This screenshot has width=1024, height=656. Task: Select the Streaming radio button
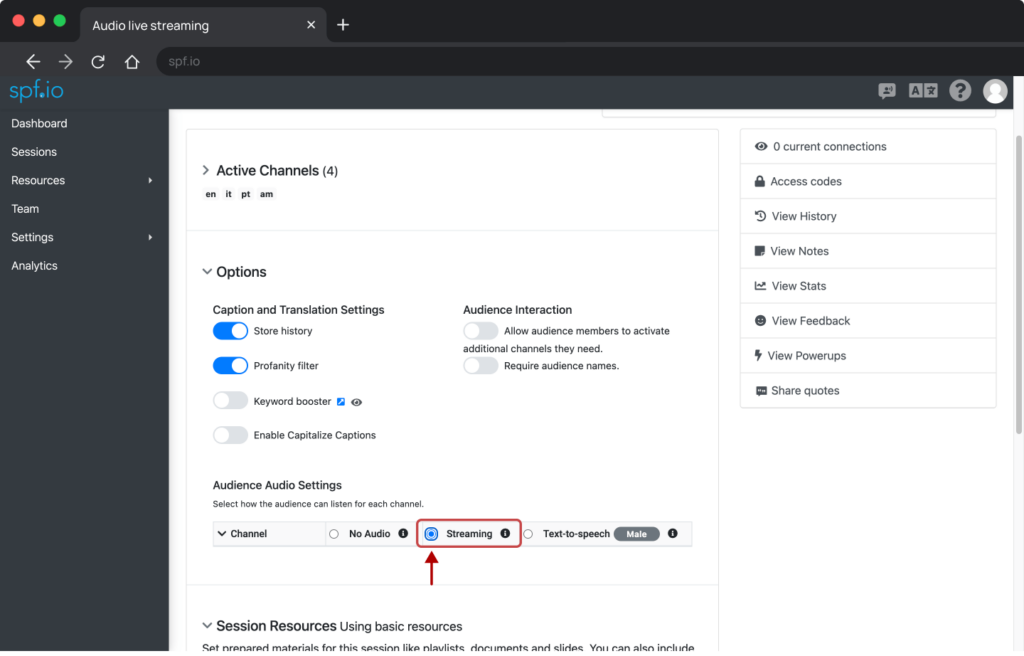[430, 533]
